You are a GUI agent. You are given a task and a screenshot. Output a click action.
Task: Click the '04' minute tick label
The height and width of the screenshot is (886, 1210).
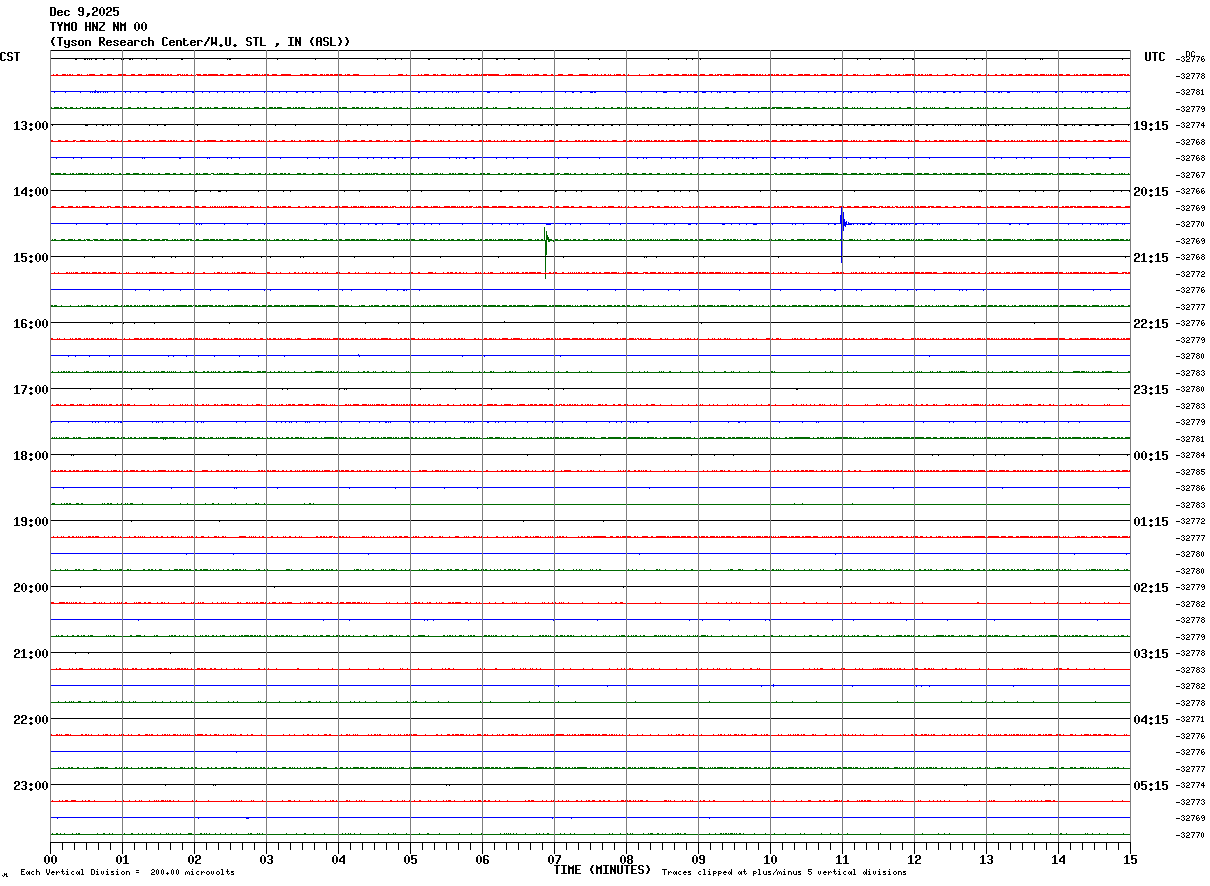[338, 859]
